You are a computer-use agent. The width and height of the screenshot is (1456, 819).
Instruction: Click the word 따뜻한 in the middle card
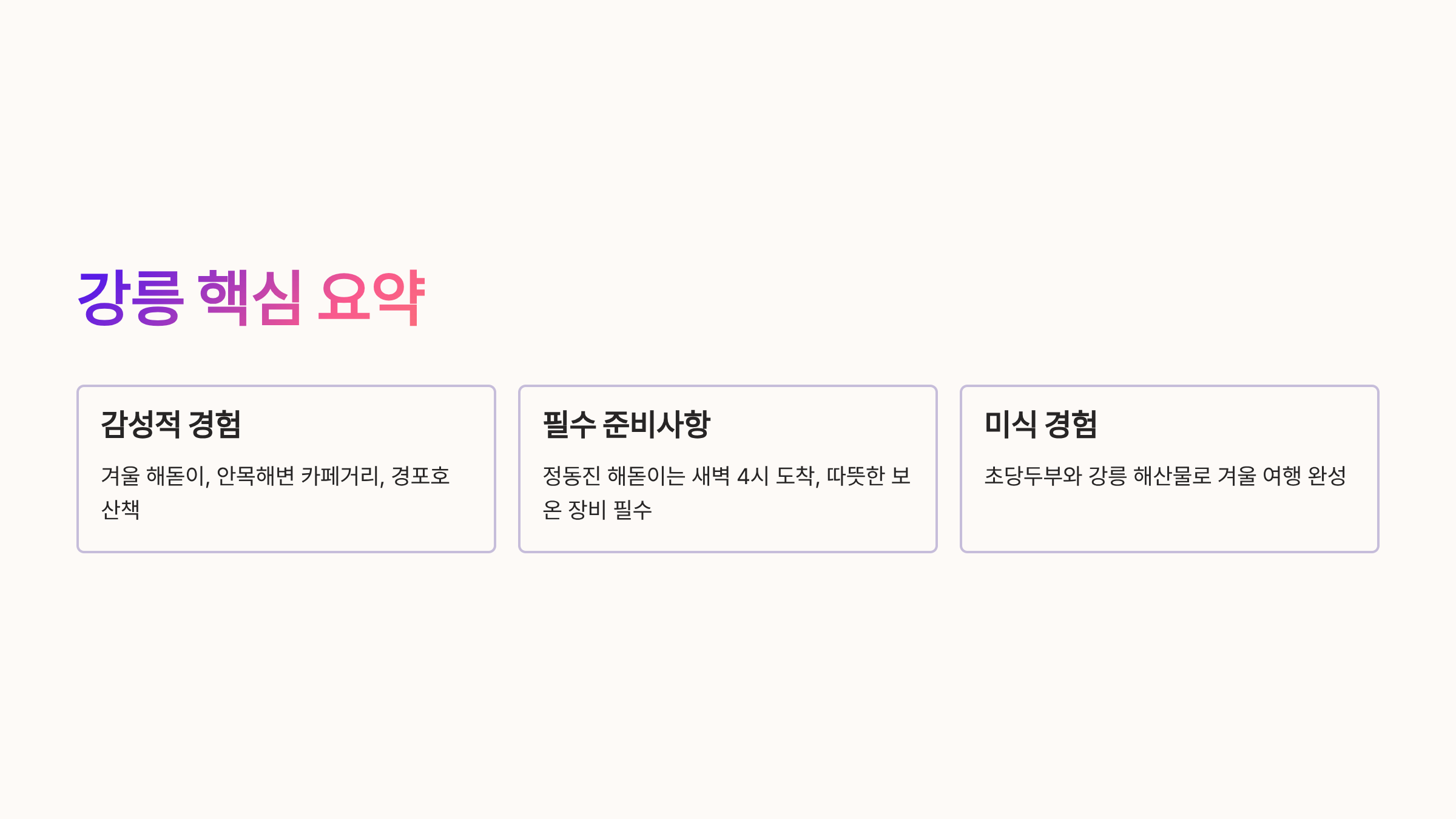pyautogui.click(x=856, y=476)
